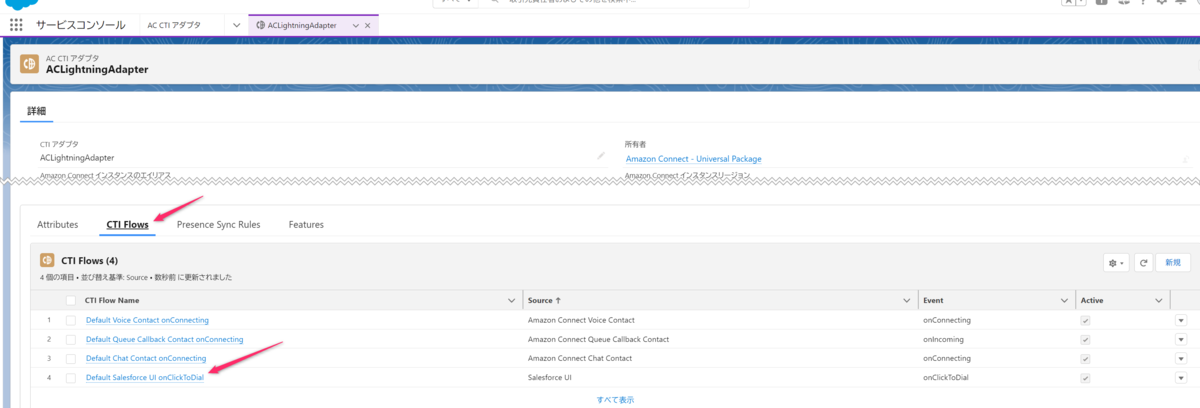This screenshot has height=408, width=1200.
Task: Show row actions for Default Voice Contact onConnecting
Action: pos(1180,320)
